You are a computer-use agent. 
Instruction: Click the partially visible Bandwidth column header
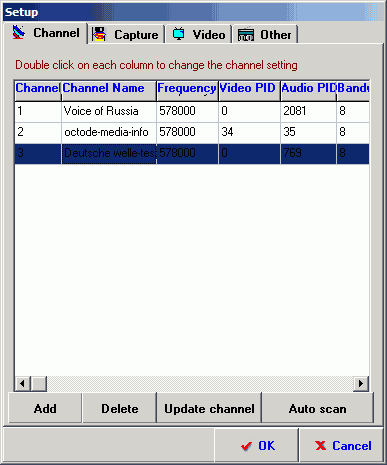coord(353,90)
